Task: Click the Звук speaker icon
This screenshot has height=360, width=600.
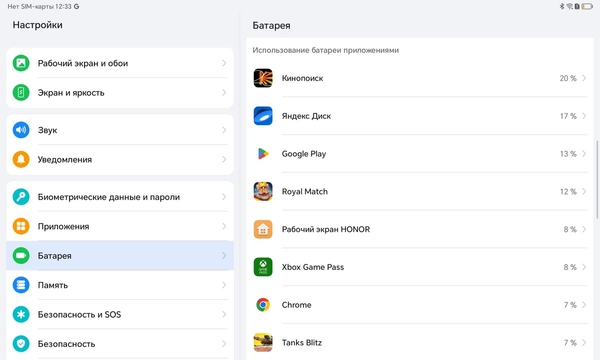Action: [21, 130]
